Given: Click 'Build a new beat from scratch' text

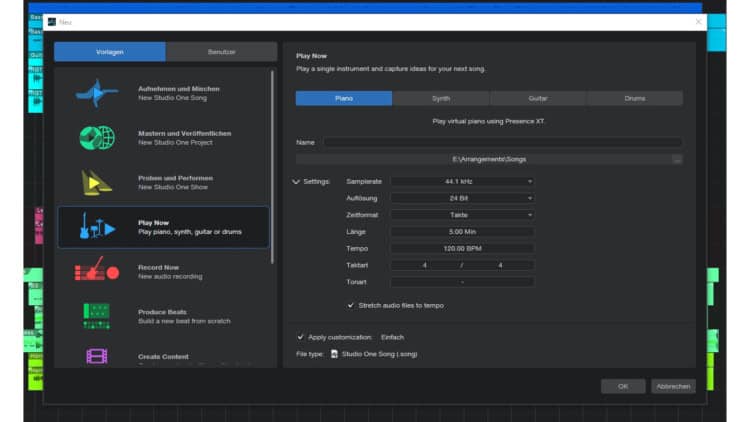Looking at the screenshot, I should tap(184, 321).
